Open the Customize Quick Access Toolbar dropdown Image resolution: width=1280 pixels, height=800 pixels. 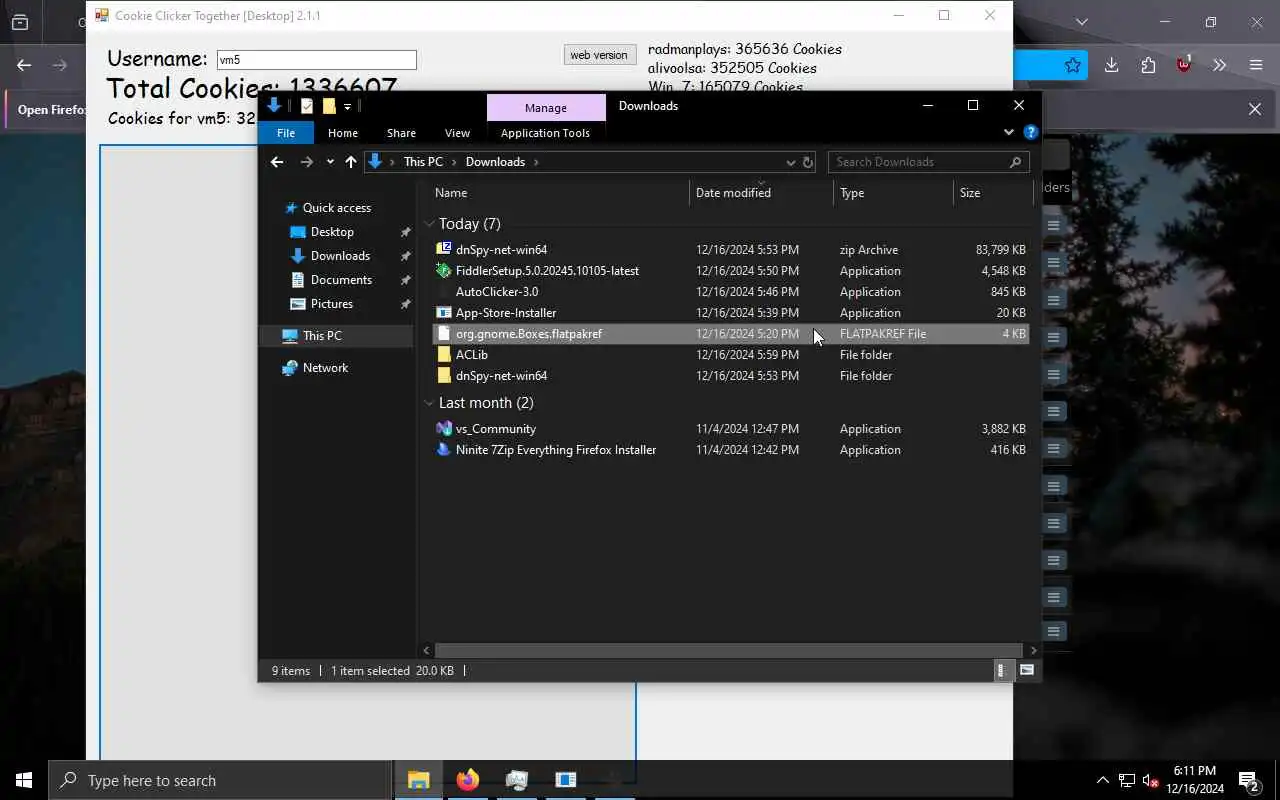click(347, 106)
